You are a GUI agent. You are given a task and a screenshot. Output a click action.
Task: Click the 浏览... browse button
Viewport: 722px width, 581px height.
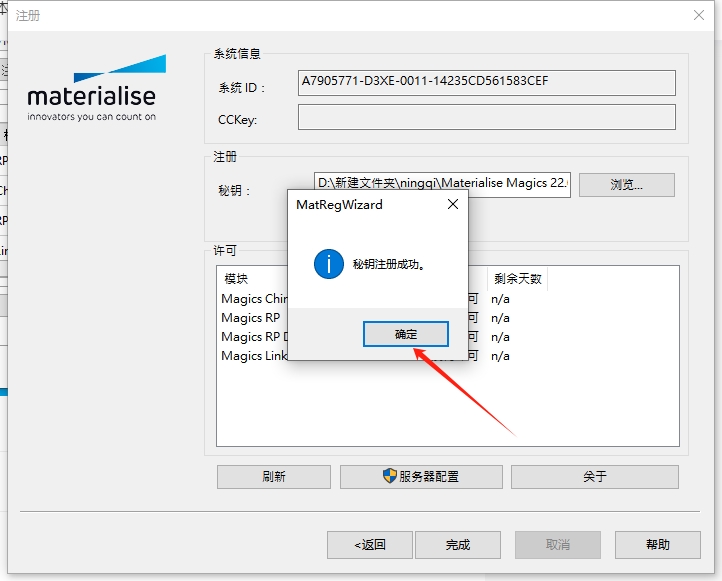point(627,185)
